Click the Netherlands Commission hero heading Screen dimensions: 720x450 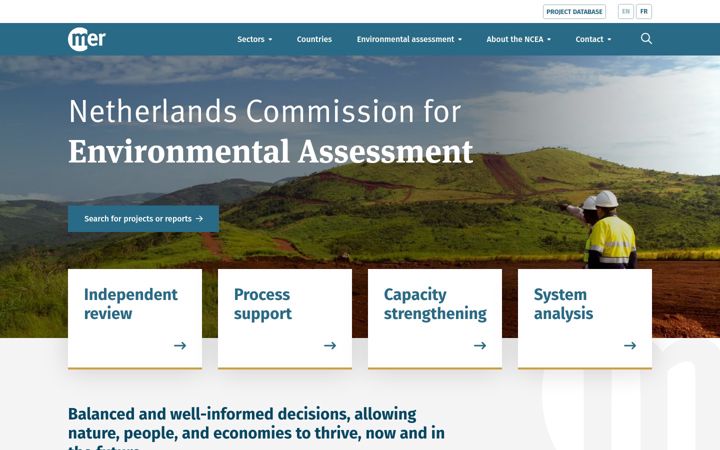(271, 131)
